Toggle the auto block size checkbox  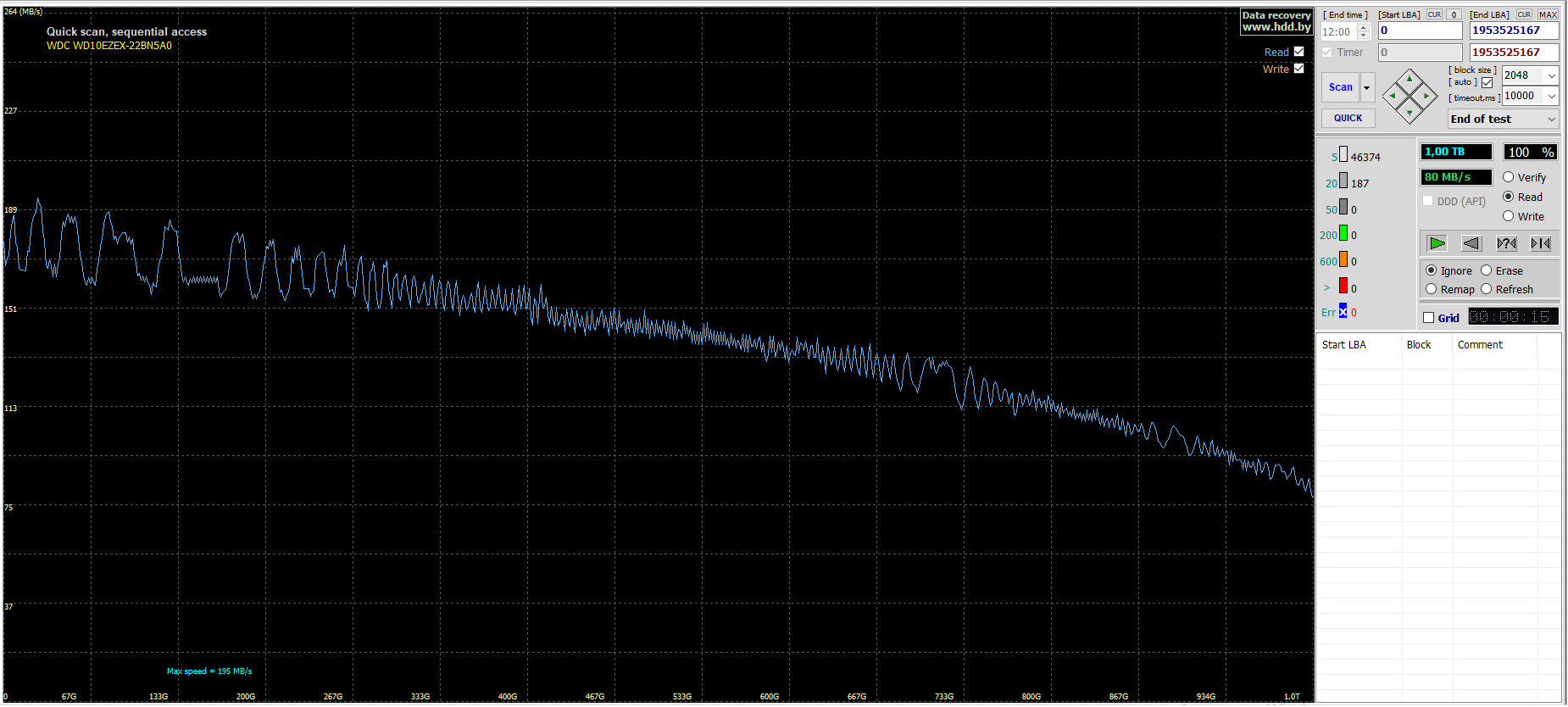(1487, 82)
